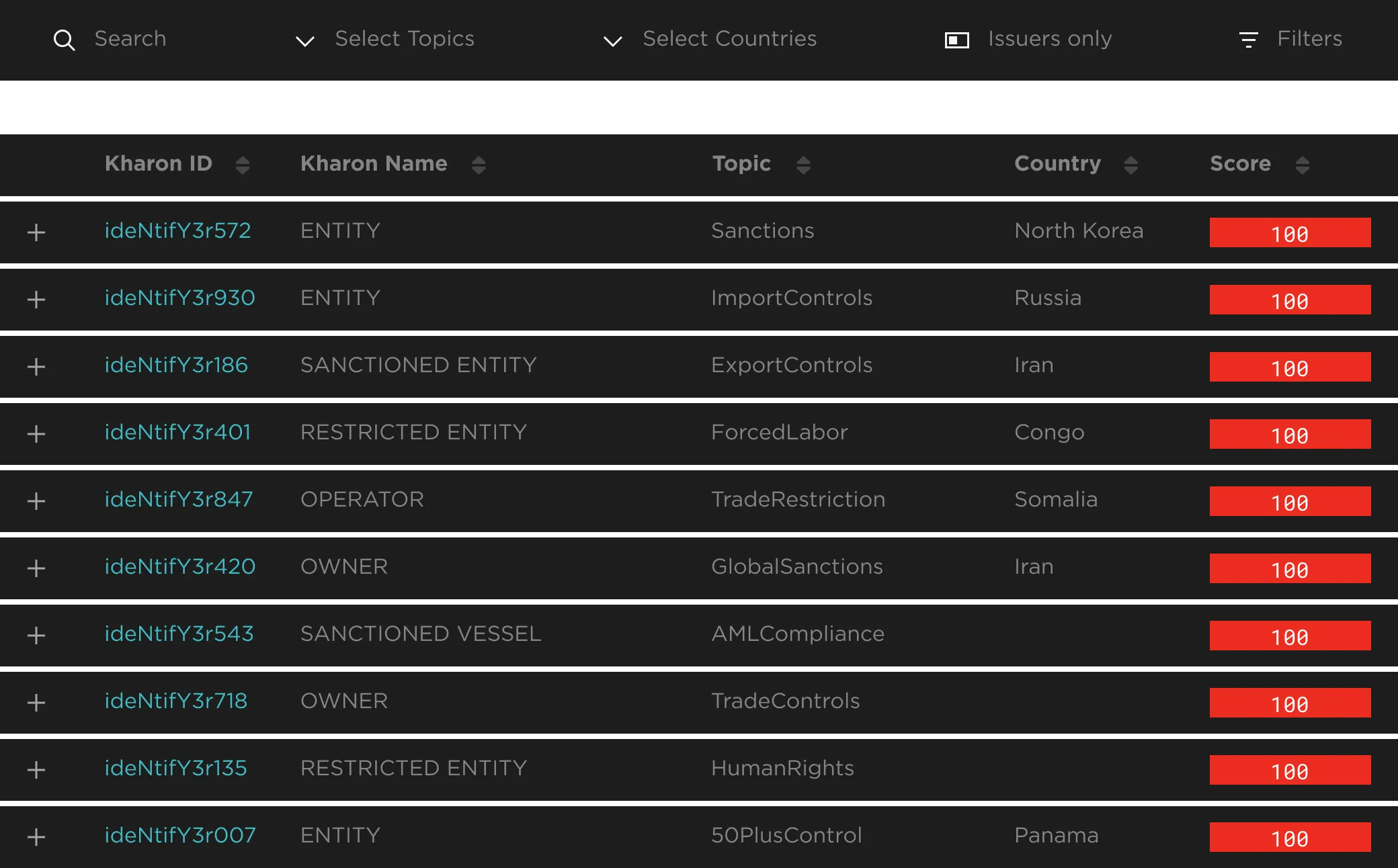Sort by Kharon Name arrows

(479, 165)
